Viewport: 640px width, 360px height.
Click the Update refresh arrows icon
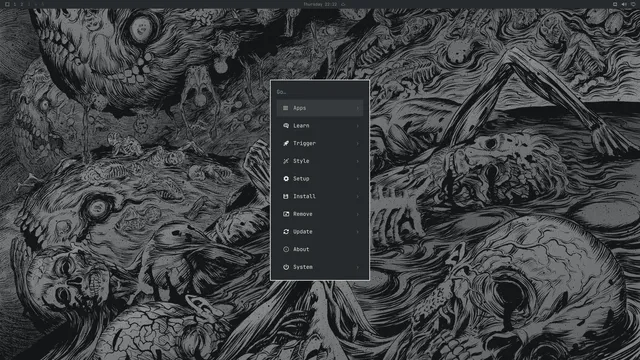tap(286, 232)
